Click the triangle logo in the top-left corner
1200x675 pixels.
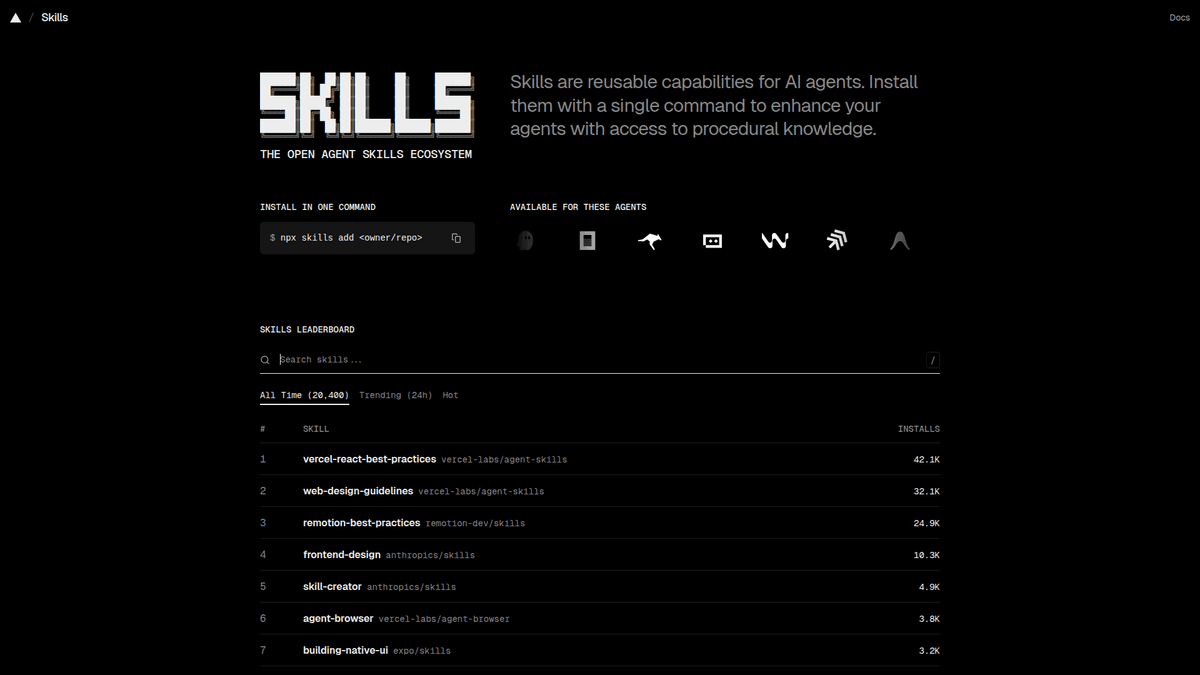pos(14,16)
